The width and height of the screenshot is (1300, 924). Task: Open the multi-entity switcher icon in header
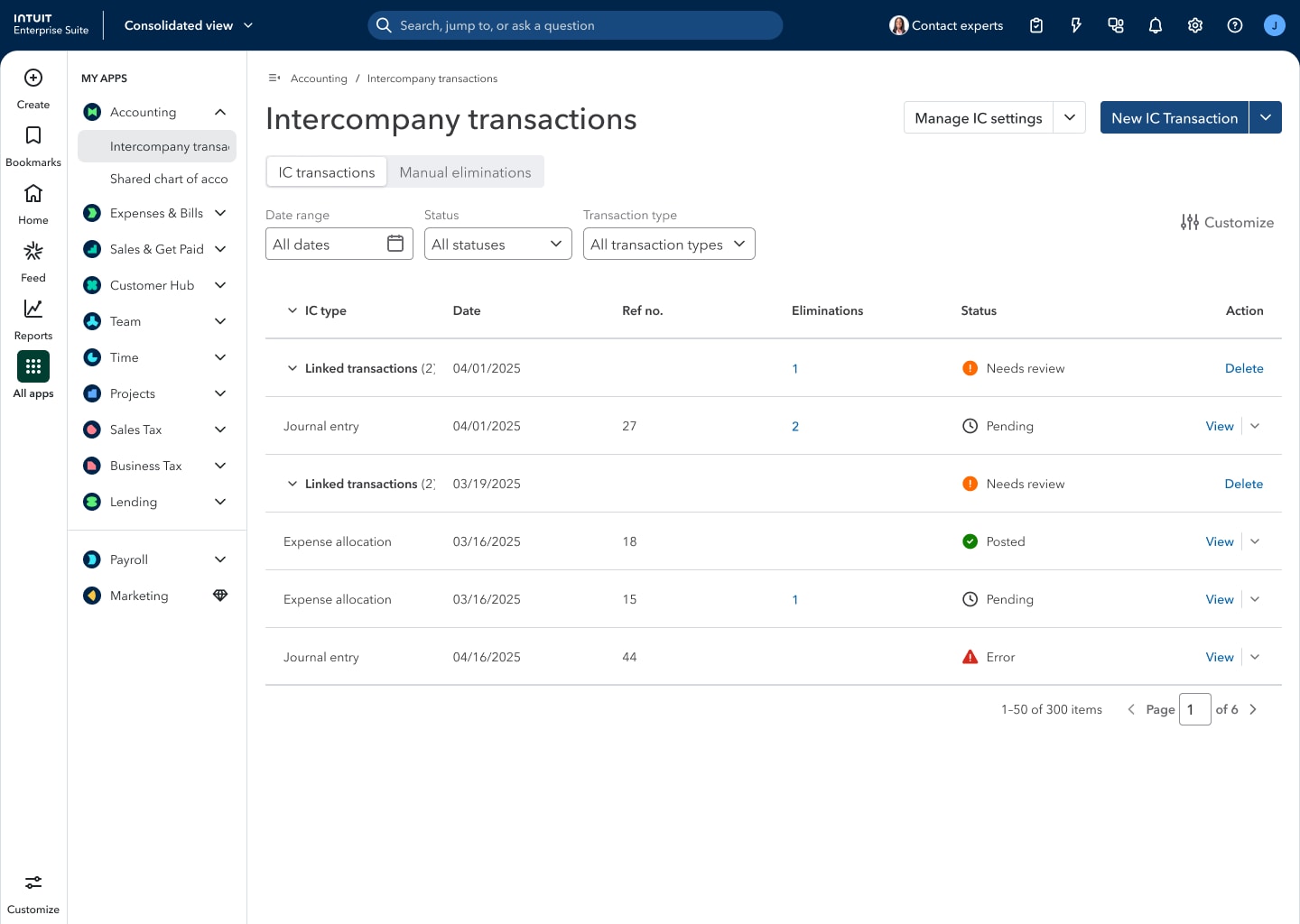(x=1116, y=25)
